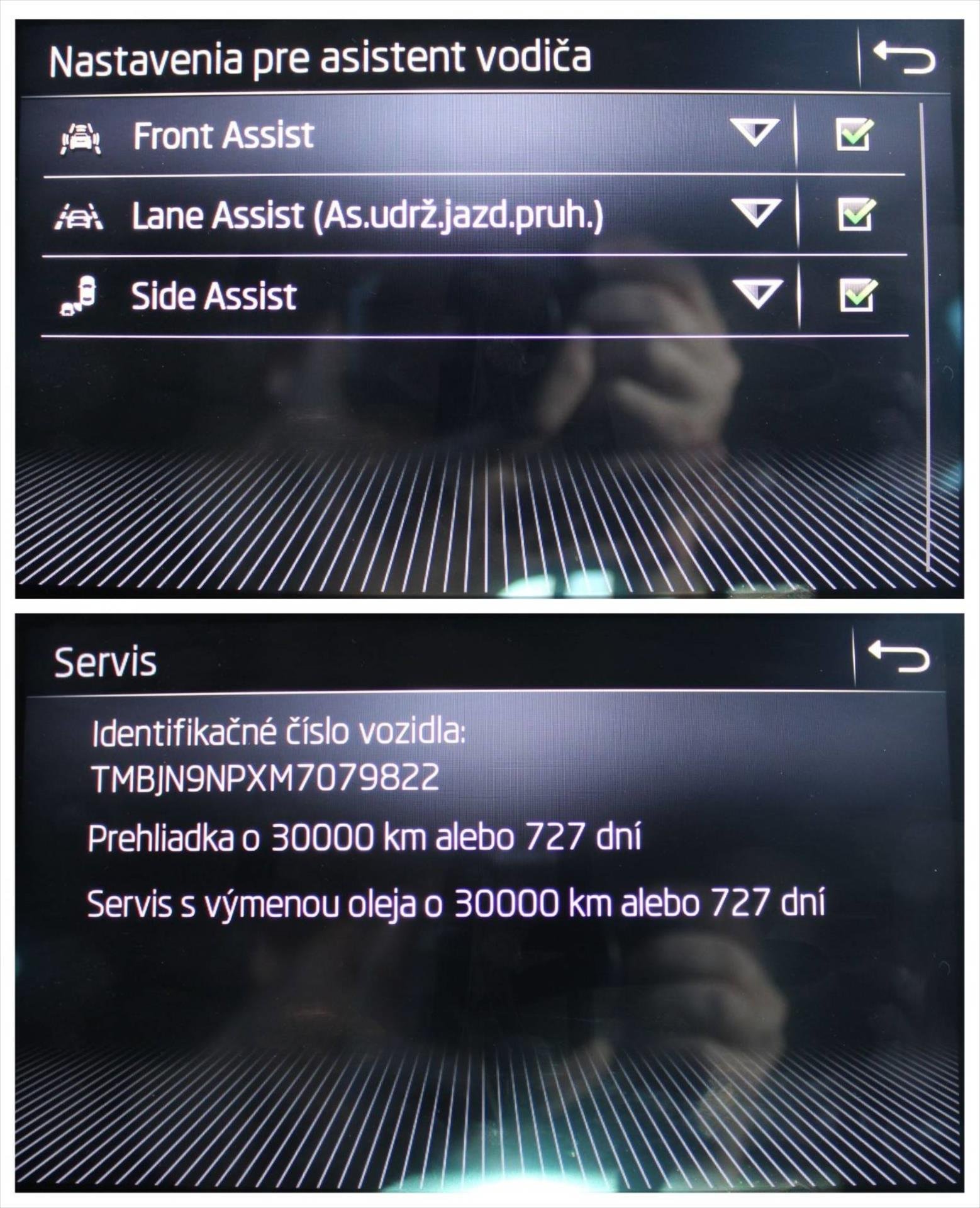Tap the Prehliadka o 30000 km line

(365, 839)
